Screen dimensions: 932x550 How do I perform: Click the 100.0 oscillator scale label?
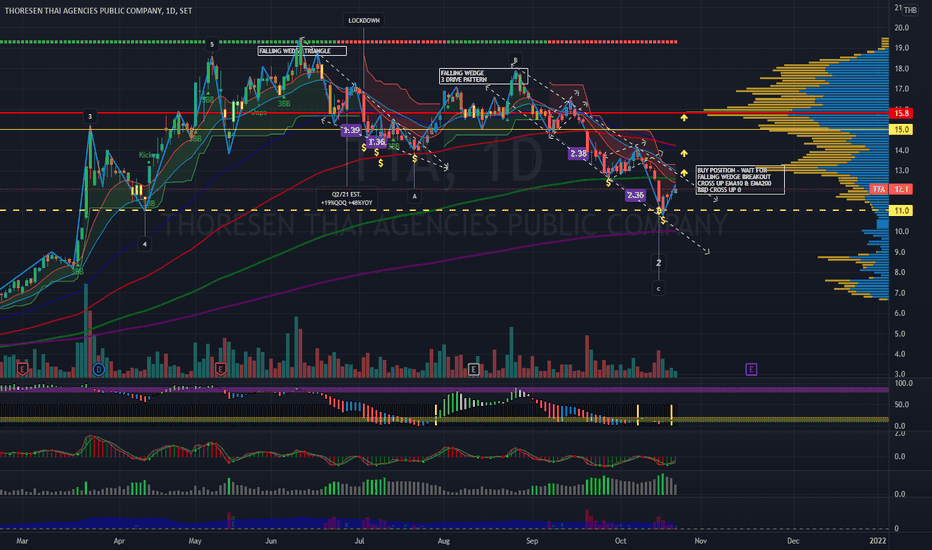[x=903, y=384]
